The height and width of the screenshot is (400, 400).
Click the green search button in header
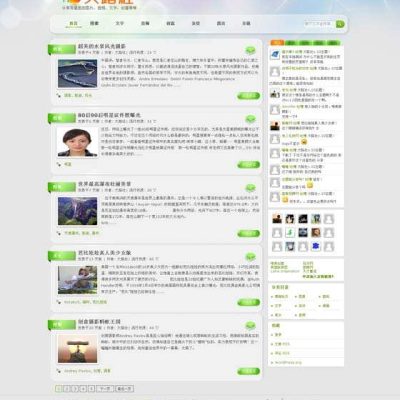(x=340, y=24)
